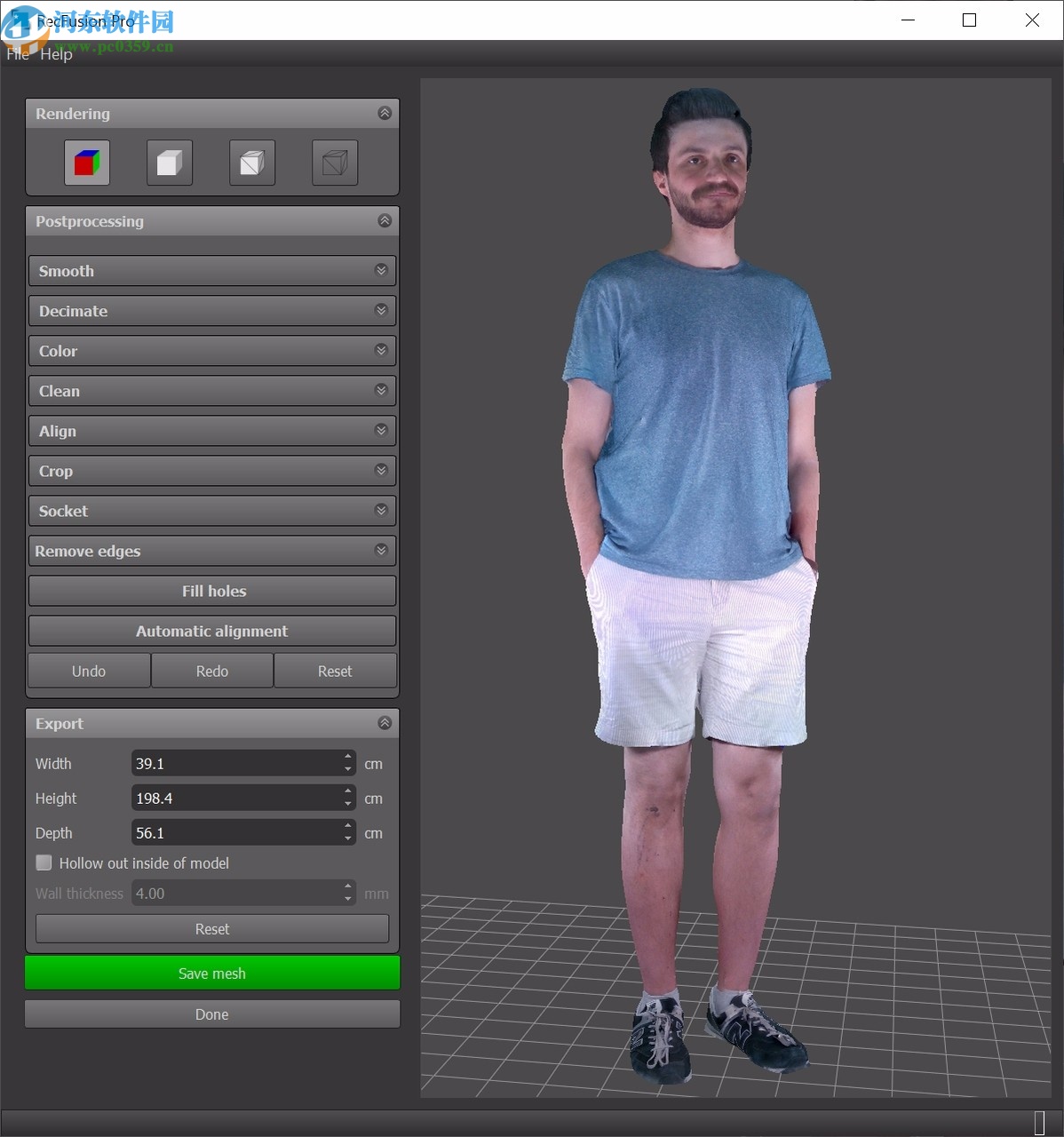Open the Help menu
1064x1137 pixels.
coord(56,54)
